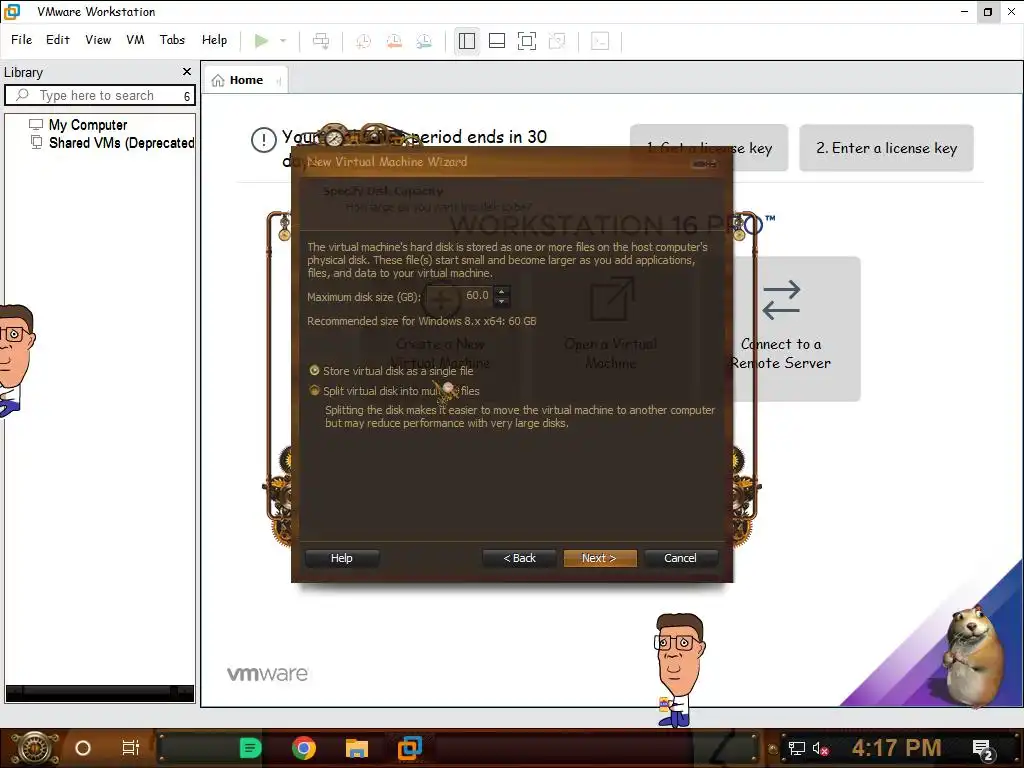
Task: Cancel the New Virtual Machine Wizard
Action: coord(680,558)
